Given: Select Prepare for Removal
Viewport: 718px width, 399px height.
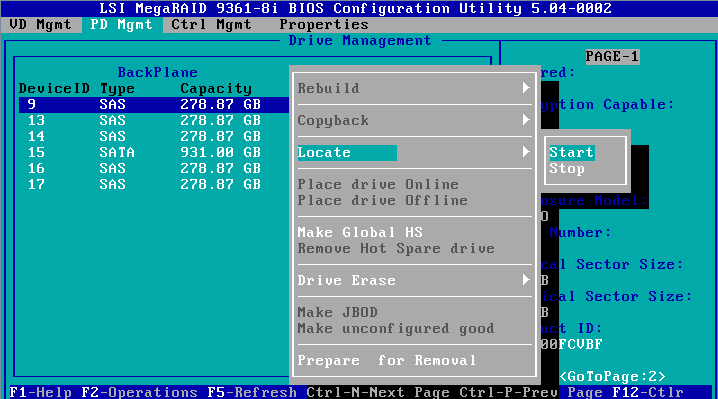Looking at the screenshot, I should pos(387,361).
